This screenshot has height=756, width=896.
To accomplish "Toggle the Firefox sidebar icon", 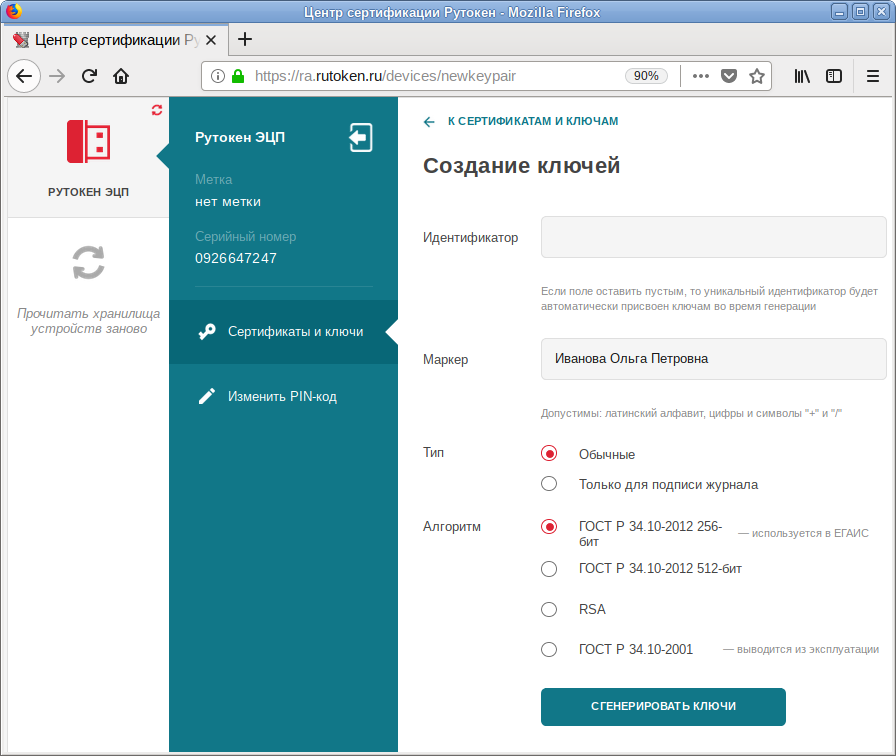I will tap(834, 76).
